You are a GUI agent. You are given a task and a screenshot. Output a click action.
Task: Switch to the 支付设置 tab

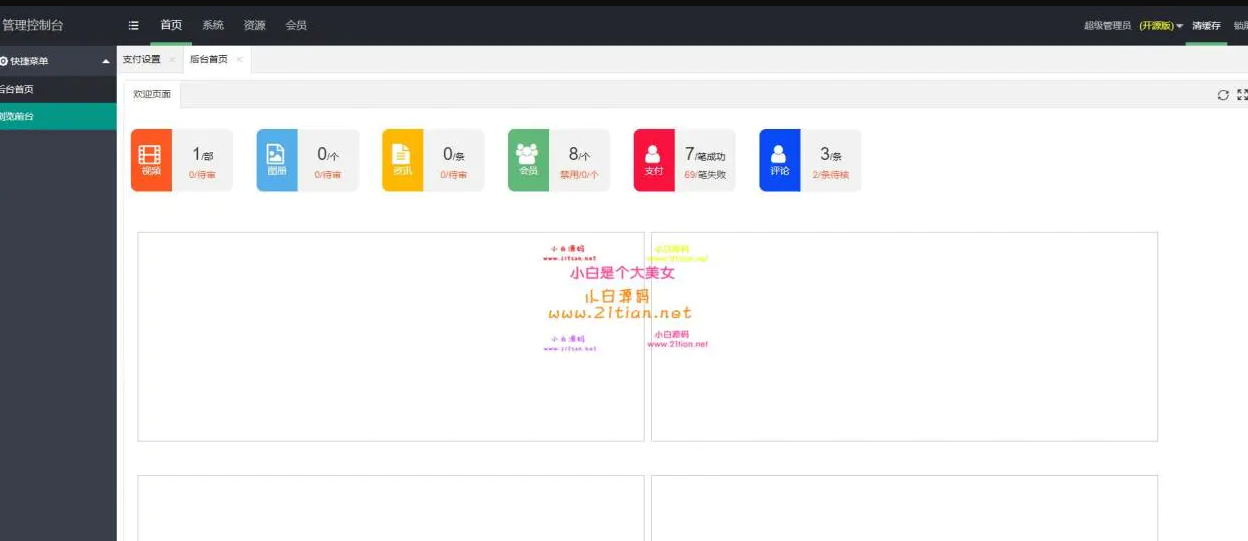tap(141, 60)
